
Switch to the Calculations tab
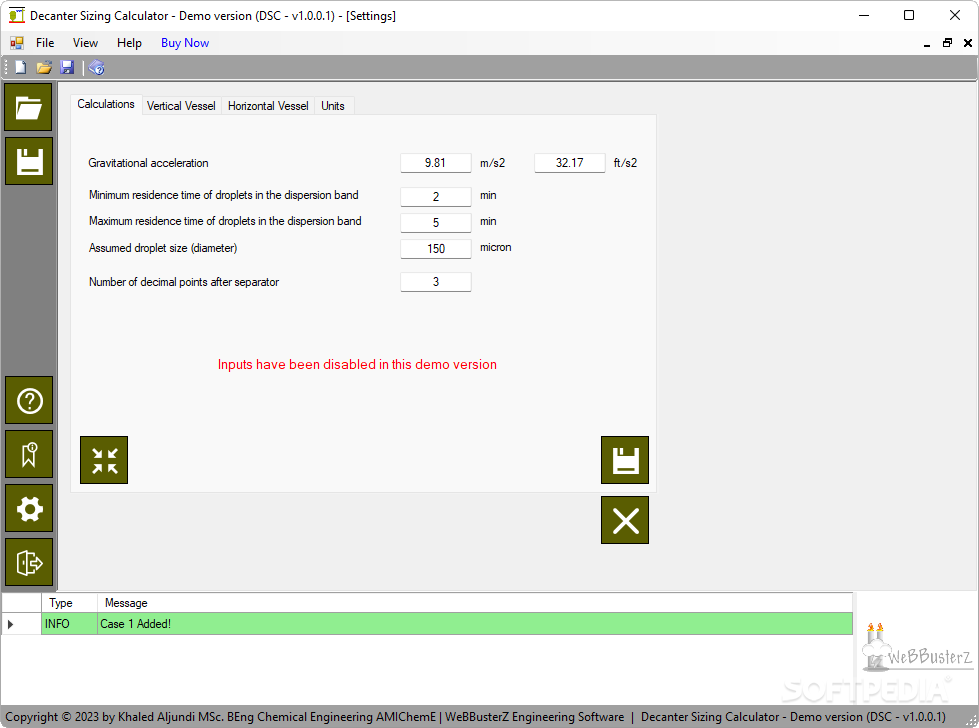click(x=106, y=104)
